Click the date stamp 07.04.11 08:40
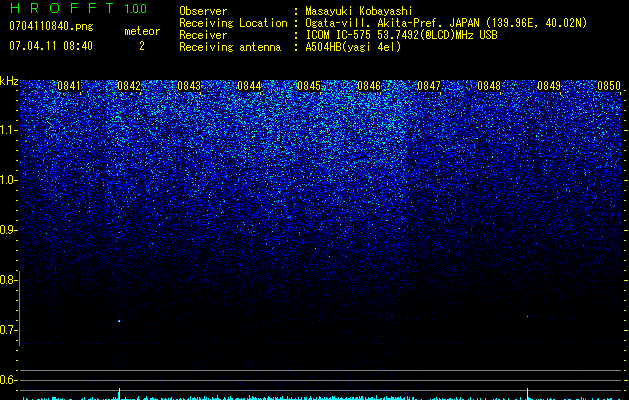The width and height of the screenshot is (629, 400). click(x=51, y=46)
